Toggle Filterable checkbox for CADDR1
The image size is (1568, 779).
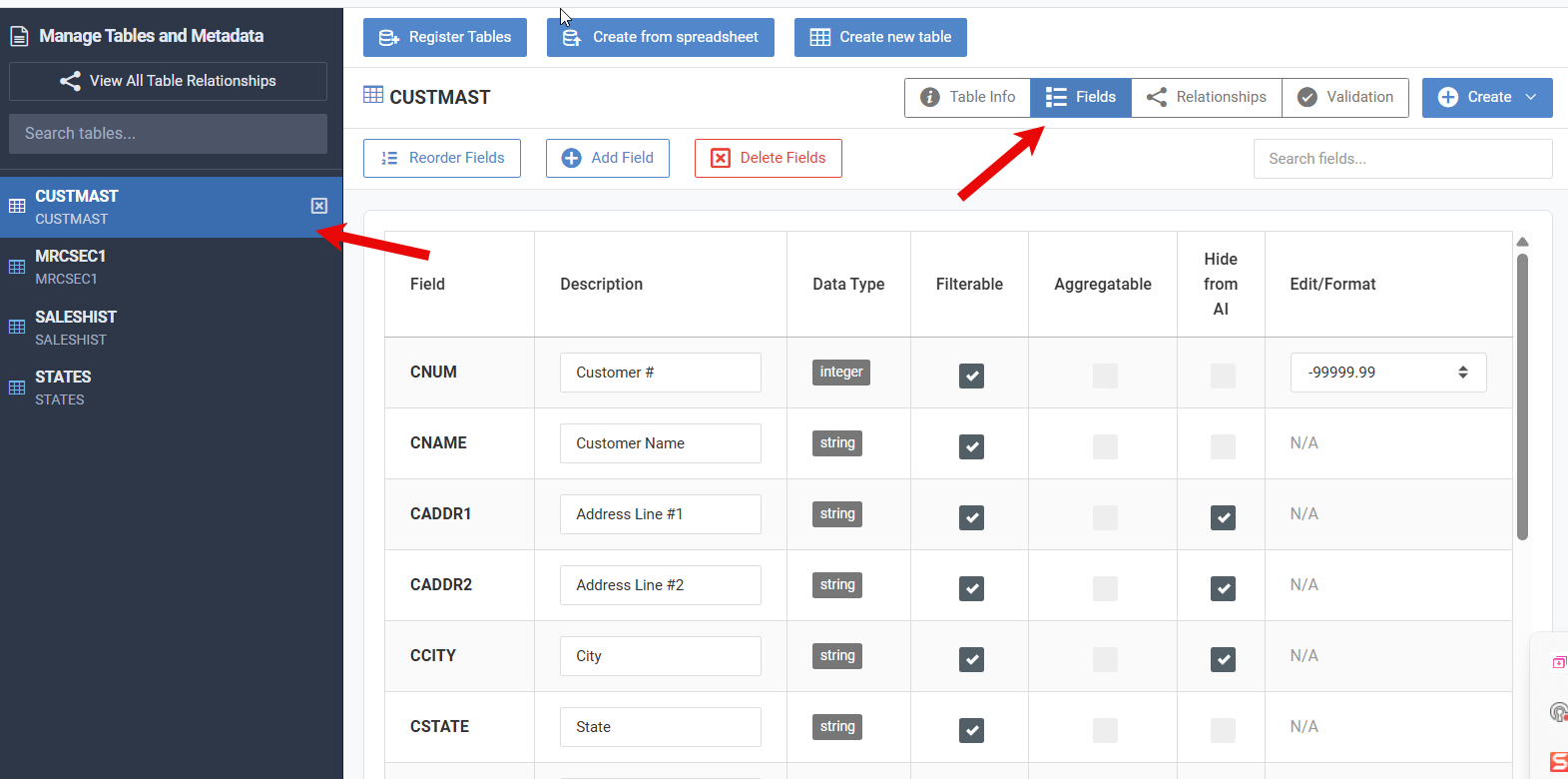click(972, 517)
